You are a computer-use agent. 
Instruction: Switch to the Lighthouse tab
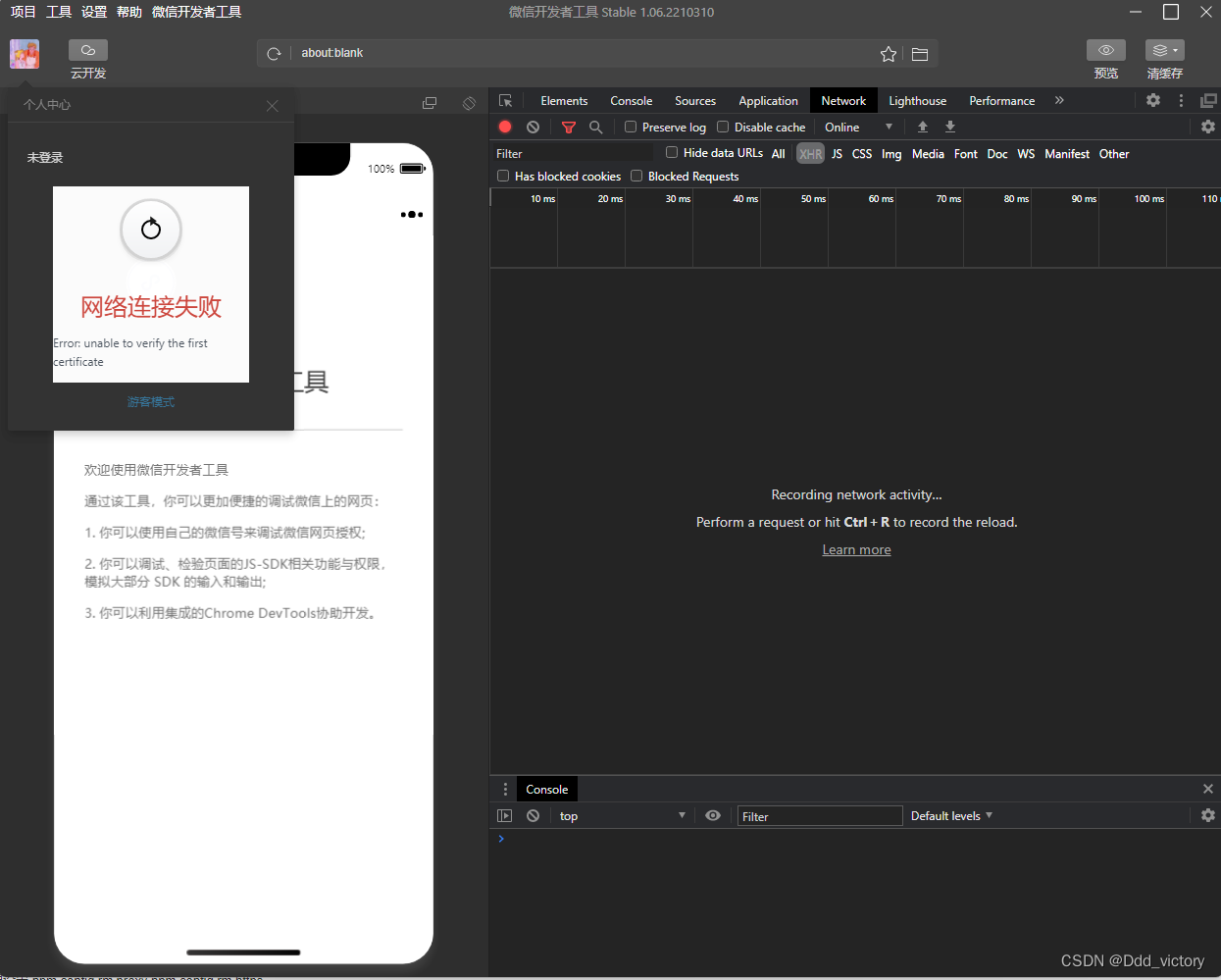click(x=917, y=101)
